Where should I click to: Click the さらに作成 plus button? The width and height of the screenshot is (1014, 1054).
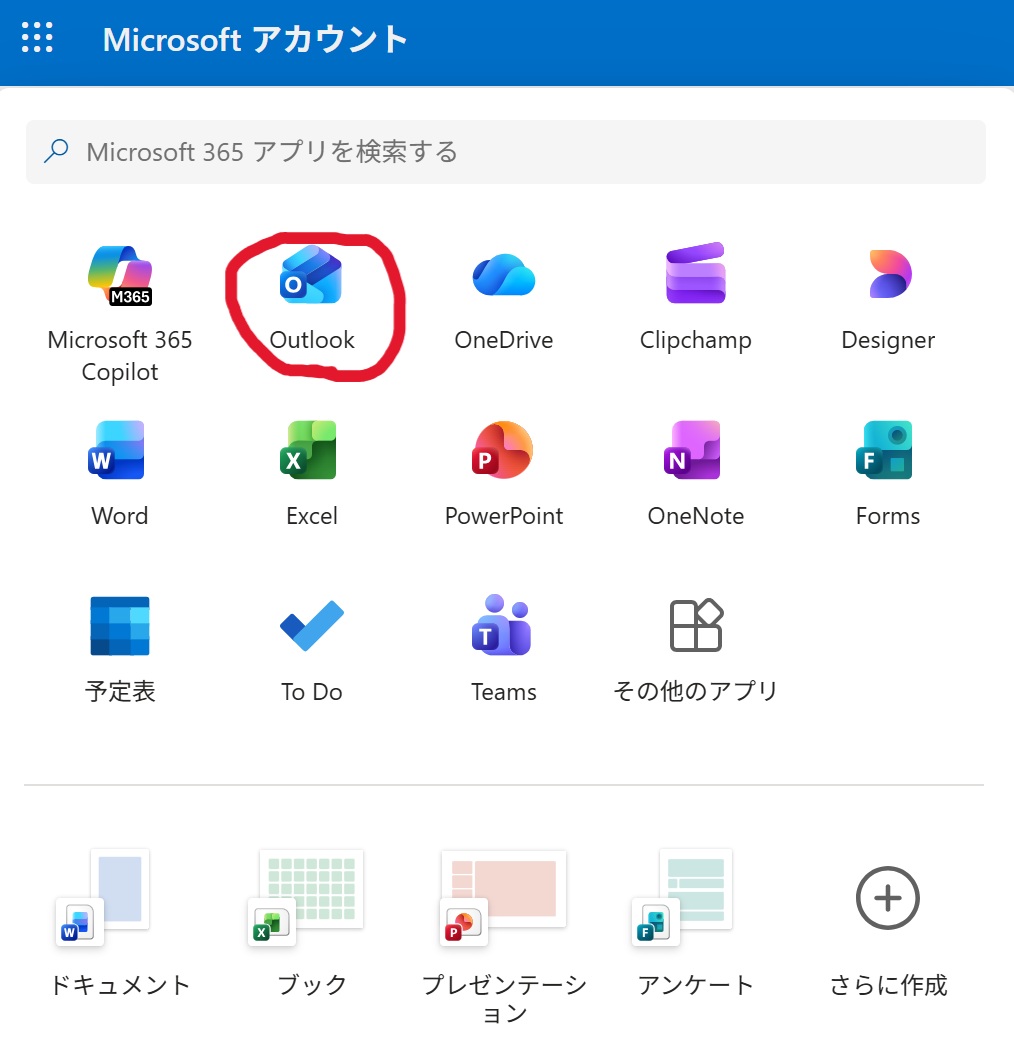(x=887, y=898)
